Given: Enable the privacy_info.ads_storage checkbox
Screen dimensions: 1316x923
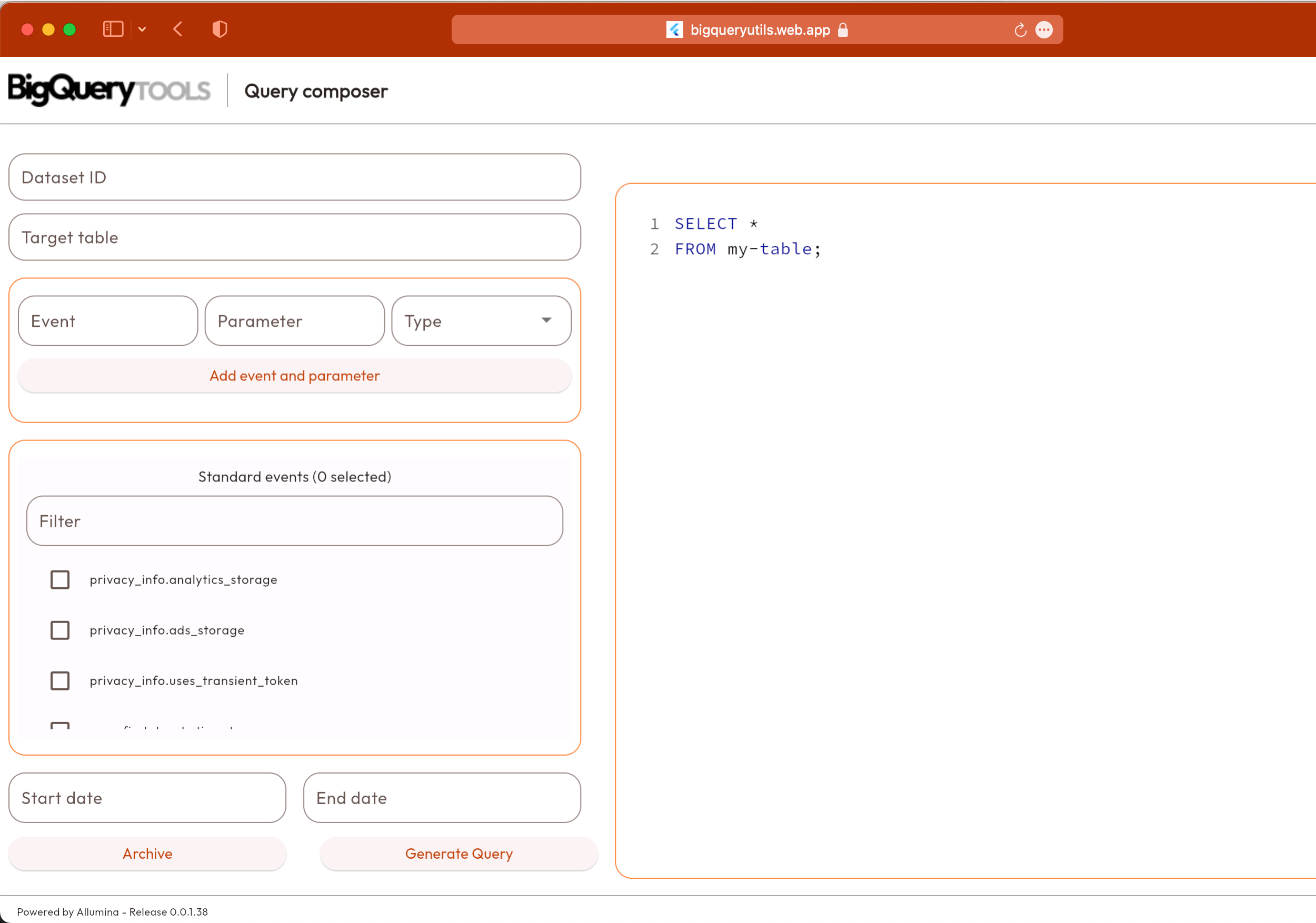Looking at the screenshot, I should coord(60,630).
